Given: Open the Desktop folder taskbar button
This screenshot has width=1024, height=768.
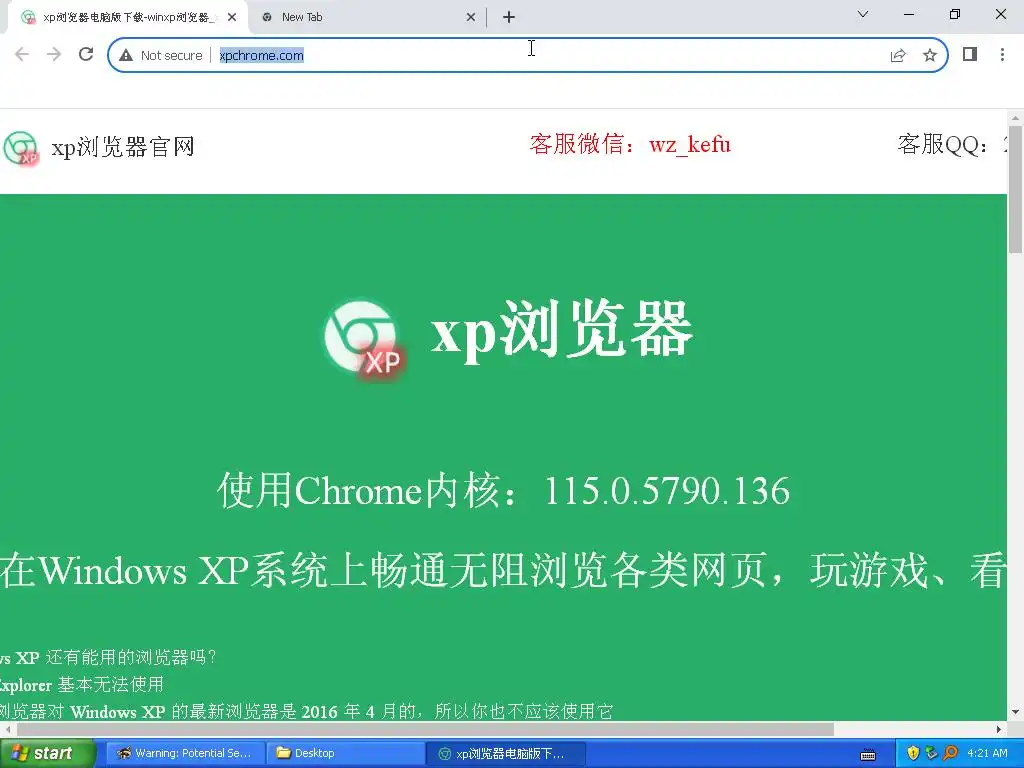Looking at the screenshot, I should point(345,754).
